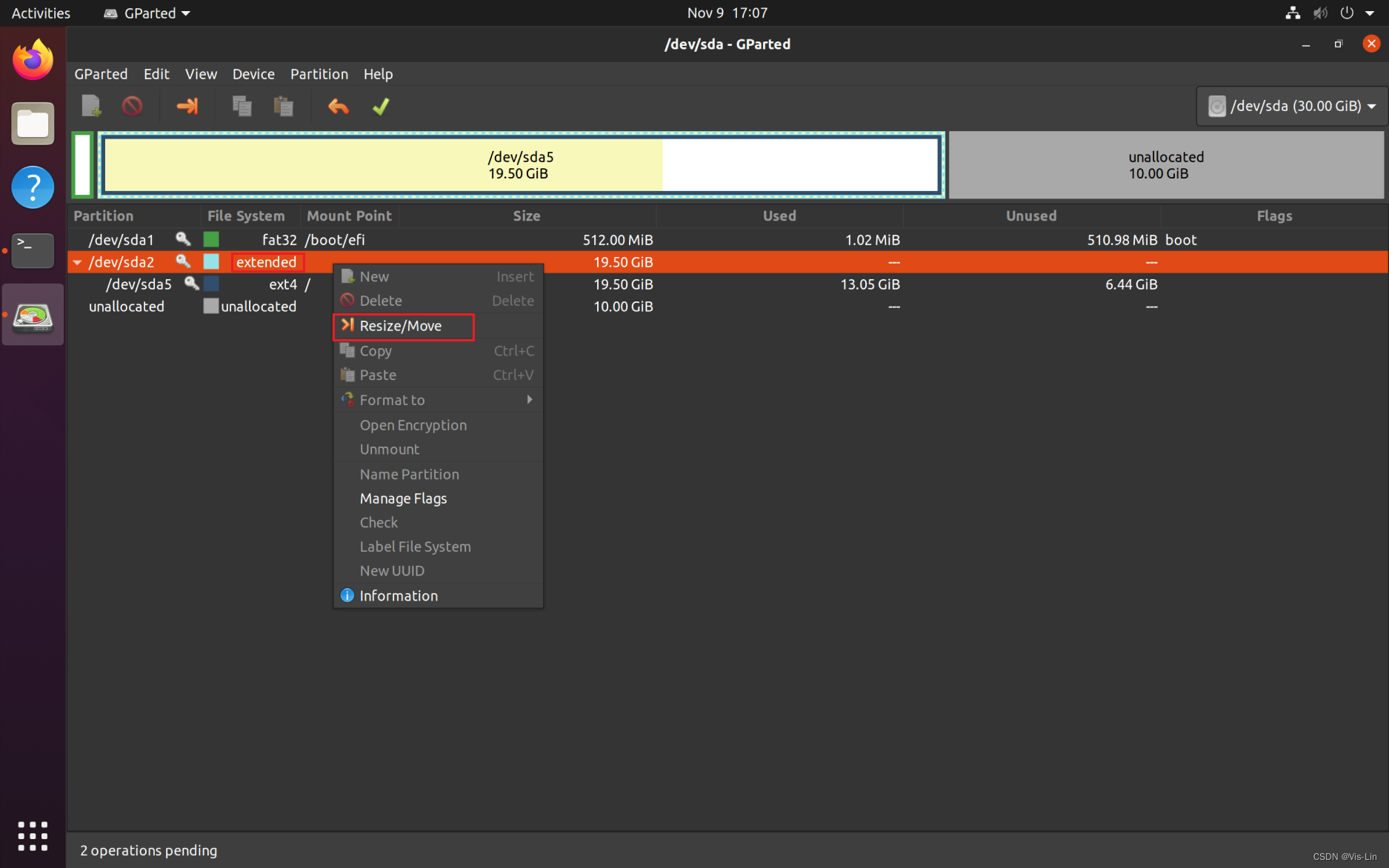Select small /dev/sda1 block in disk graphic
Screen dimensions: 1389x868
coord(82,165)
